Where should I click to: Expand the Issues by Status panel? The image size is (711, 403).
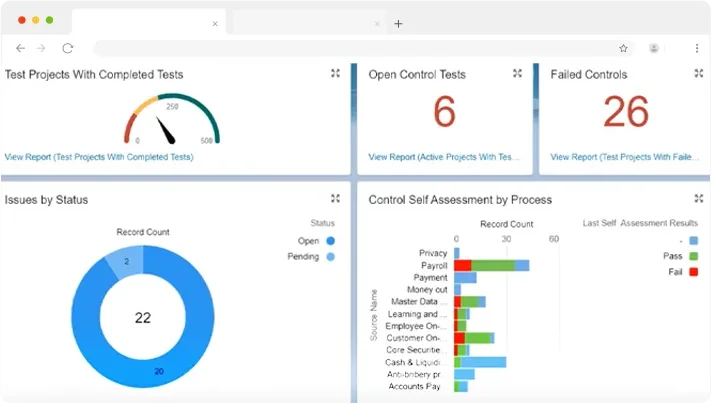[x=336, y=199]
